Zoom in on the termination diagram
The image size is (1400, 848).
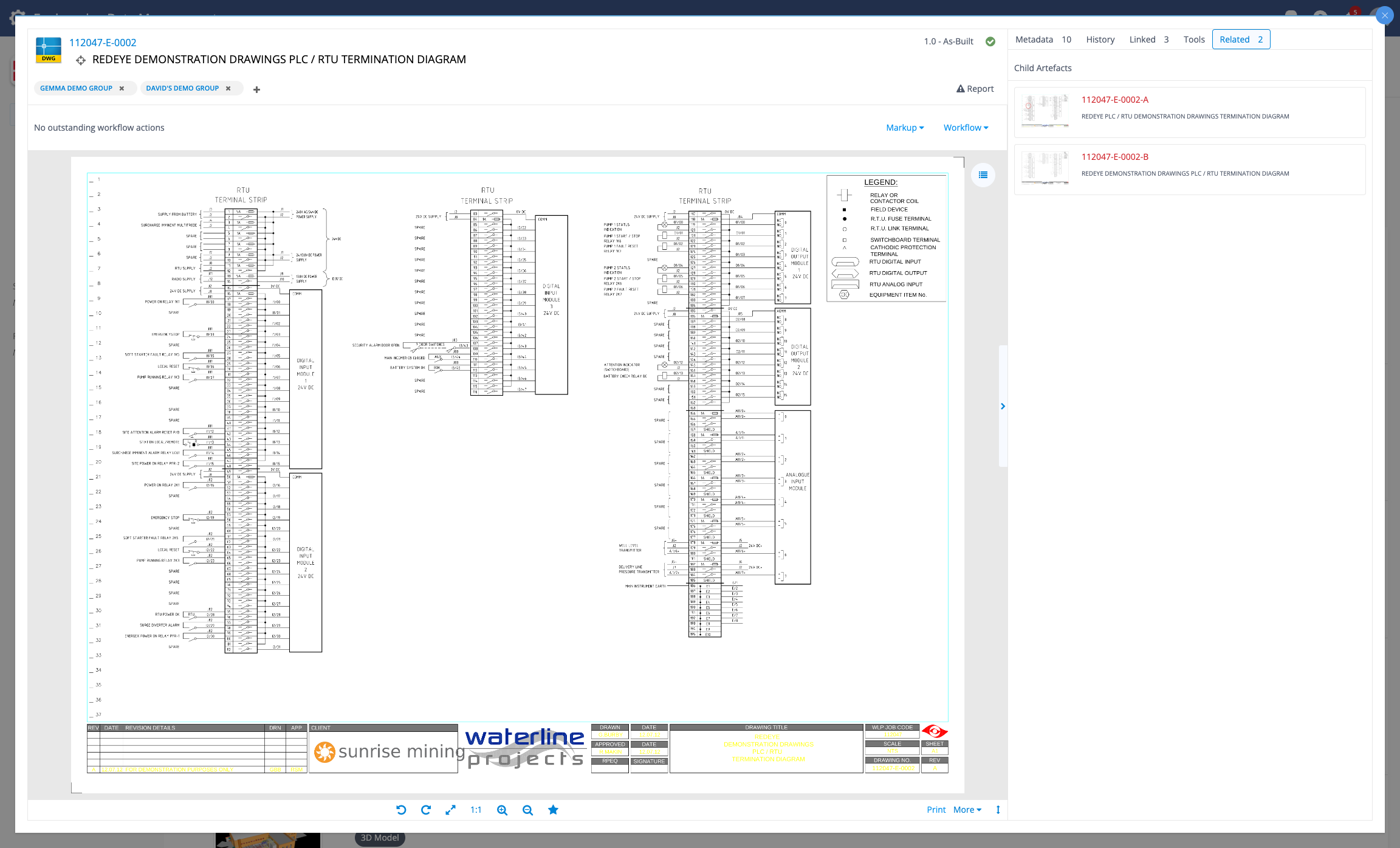(x=502, y=810)
